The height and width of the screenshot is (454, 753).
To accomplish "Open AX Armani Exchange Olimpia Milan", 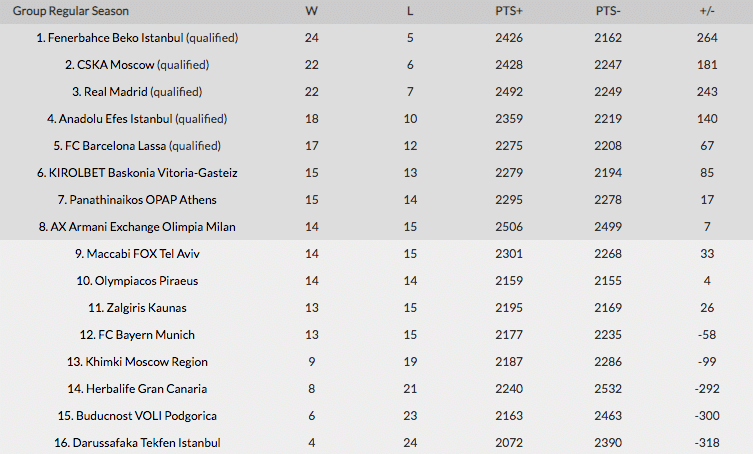I will 143,227.
